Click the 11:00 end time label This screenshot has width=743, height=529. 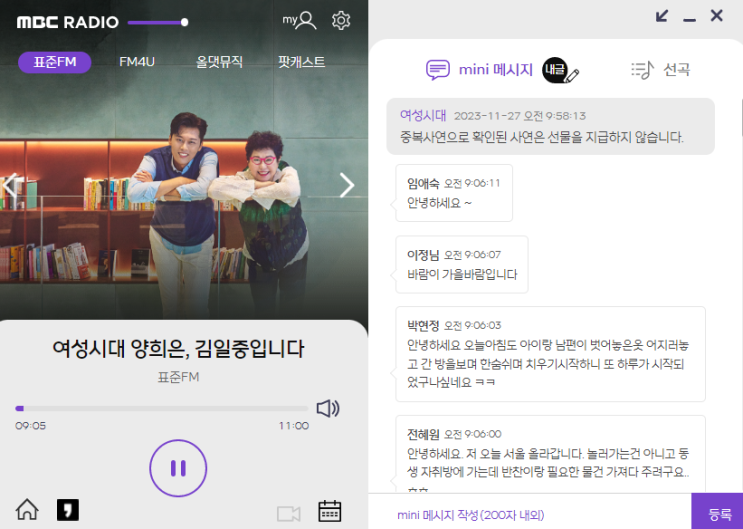click(293, 426)
